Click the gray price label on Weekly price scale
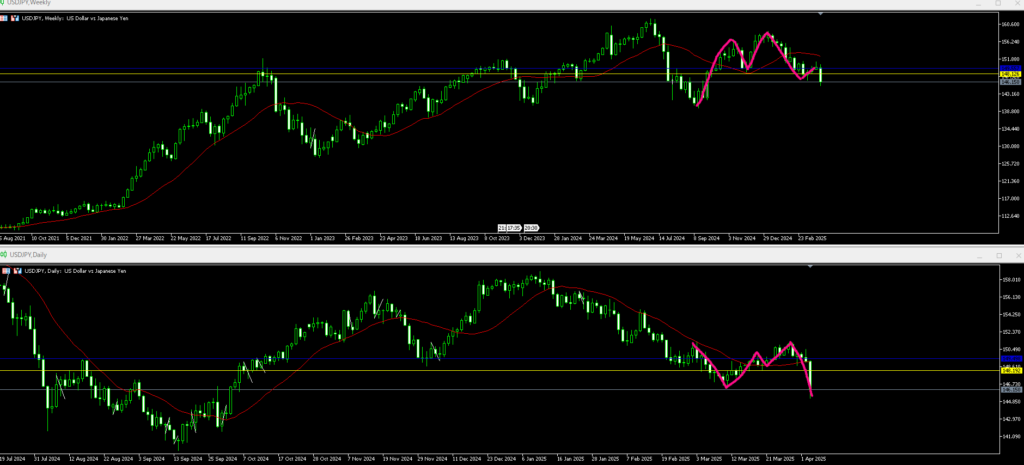Viewport: 1024px width, 465px height. (x=1010, y=82)
